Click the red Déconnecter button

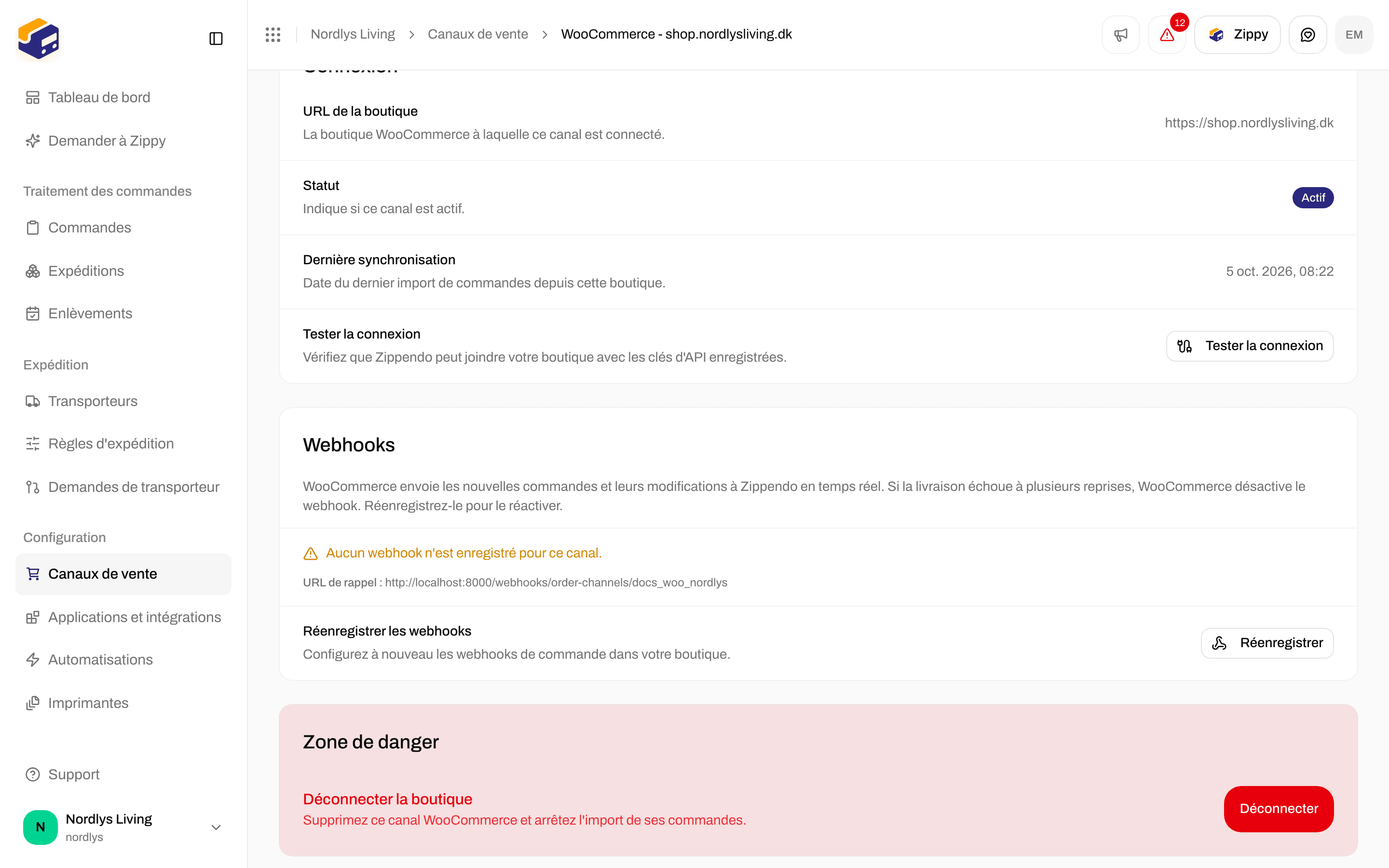click(x=1278, y=809)
